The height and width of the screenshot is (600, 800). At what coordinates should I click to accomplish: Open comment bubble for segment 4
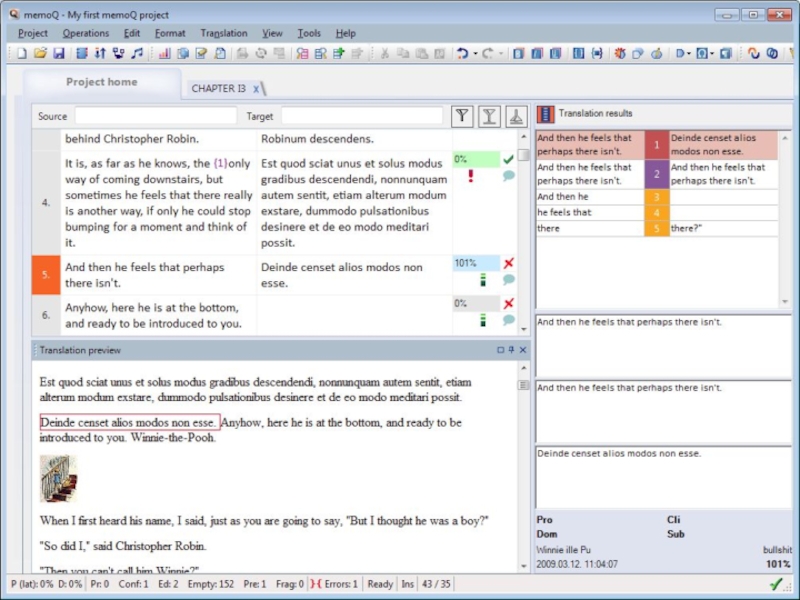tap(509, 176)
